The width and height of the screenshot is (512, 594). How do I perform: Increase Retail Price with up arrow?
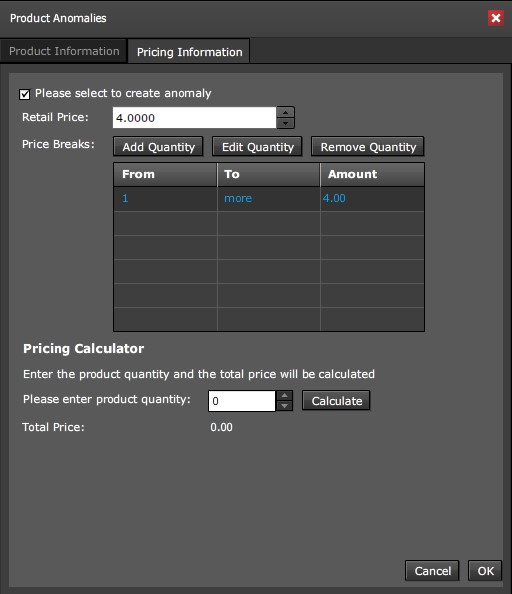[286, 112]
